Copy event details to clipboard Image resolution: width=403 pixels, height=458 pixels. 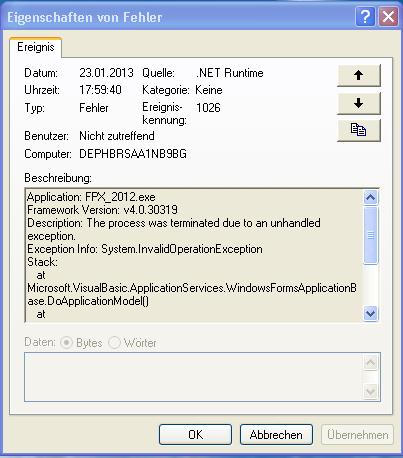coord(359,130)
